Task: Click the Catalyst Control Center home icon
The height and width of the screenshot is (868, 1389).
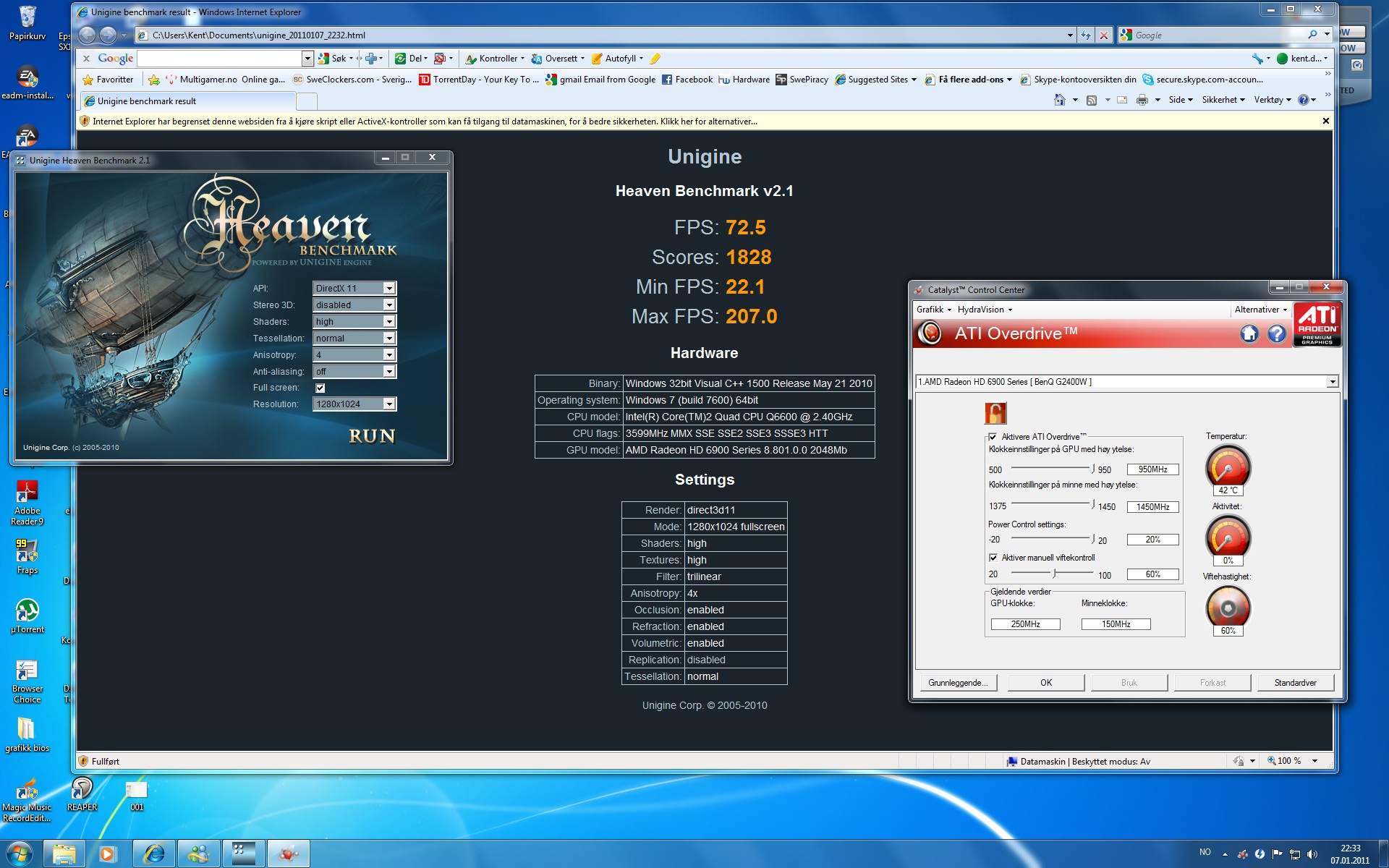Action: click(1249, 333)
